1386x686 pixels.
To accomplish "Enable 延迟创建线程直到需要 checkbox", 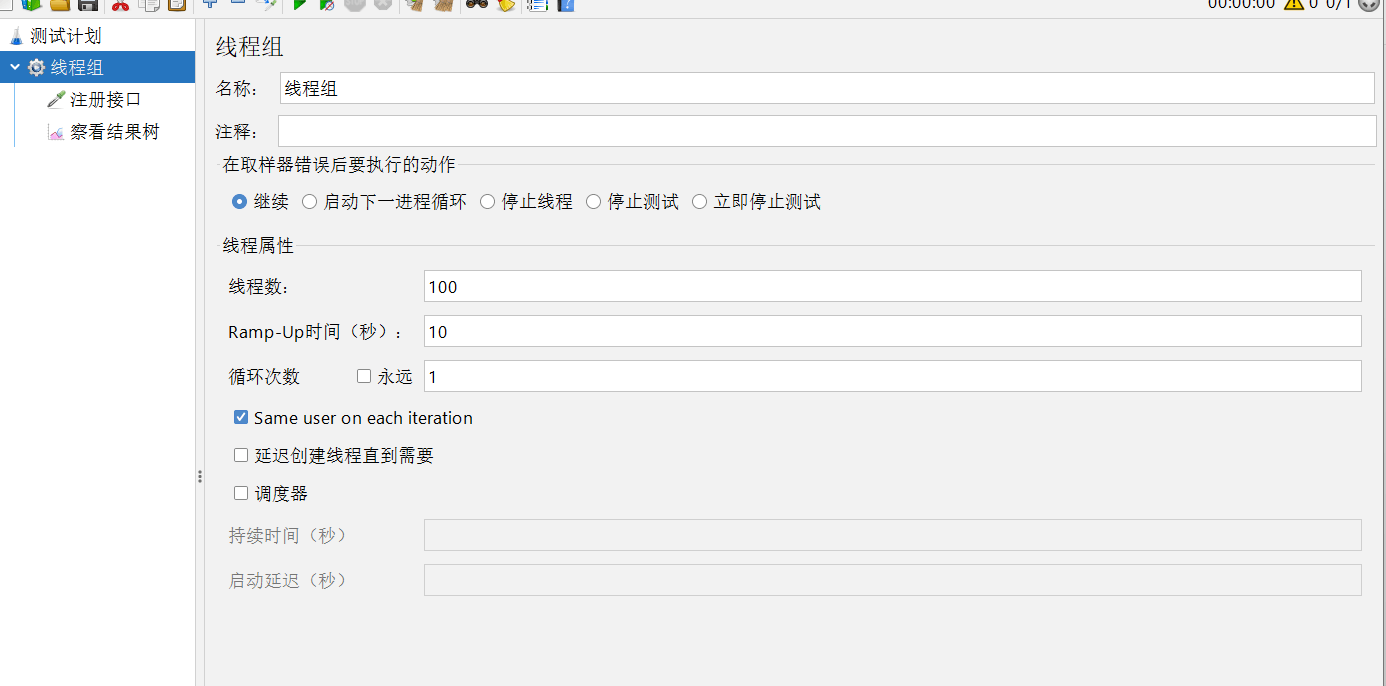I will pos(241,455).
